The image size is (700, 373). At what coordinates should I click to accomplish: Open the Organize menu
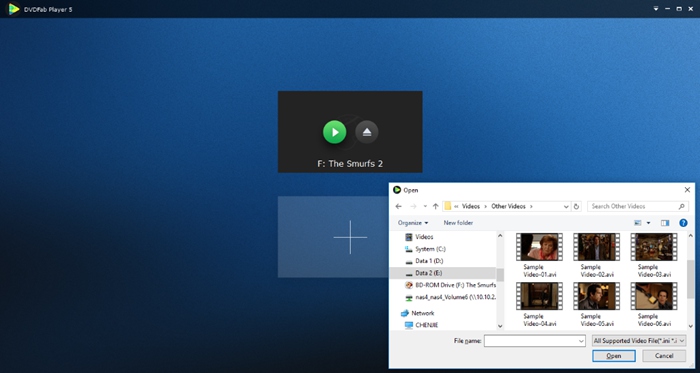(413, 223)
